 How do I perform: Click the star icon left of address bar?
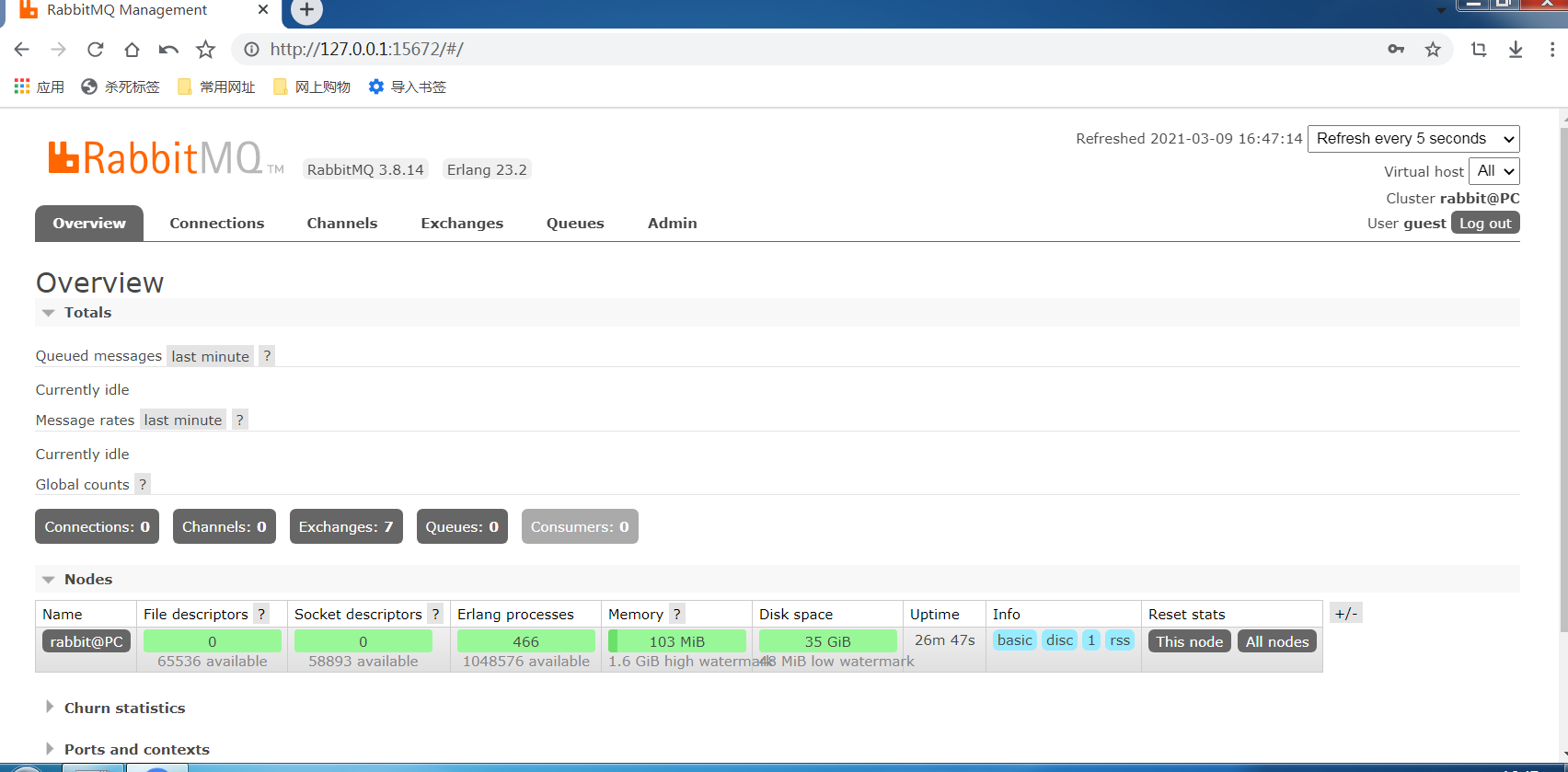[x=206, y=50]
